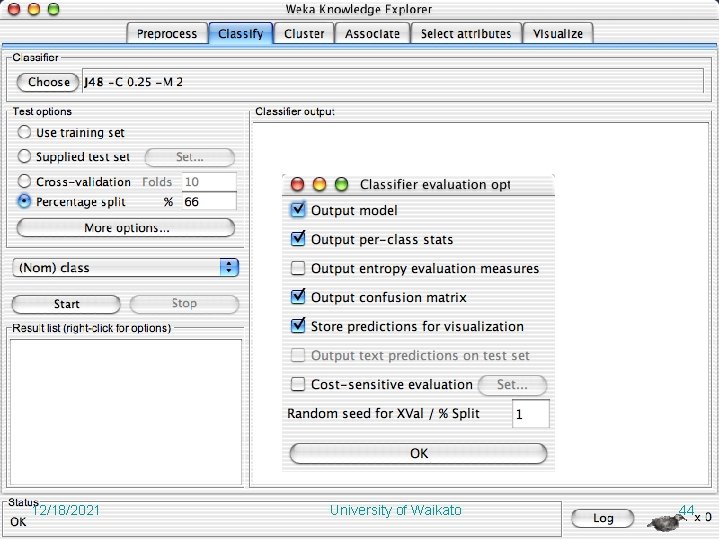Choose Cross-validation radio option
Screen dimensions: 720x540
24,181
